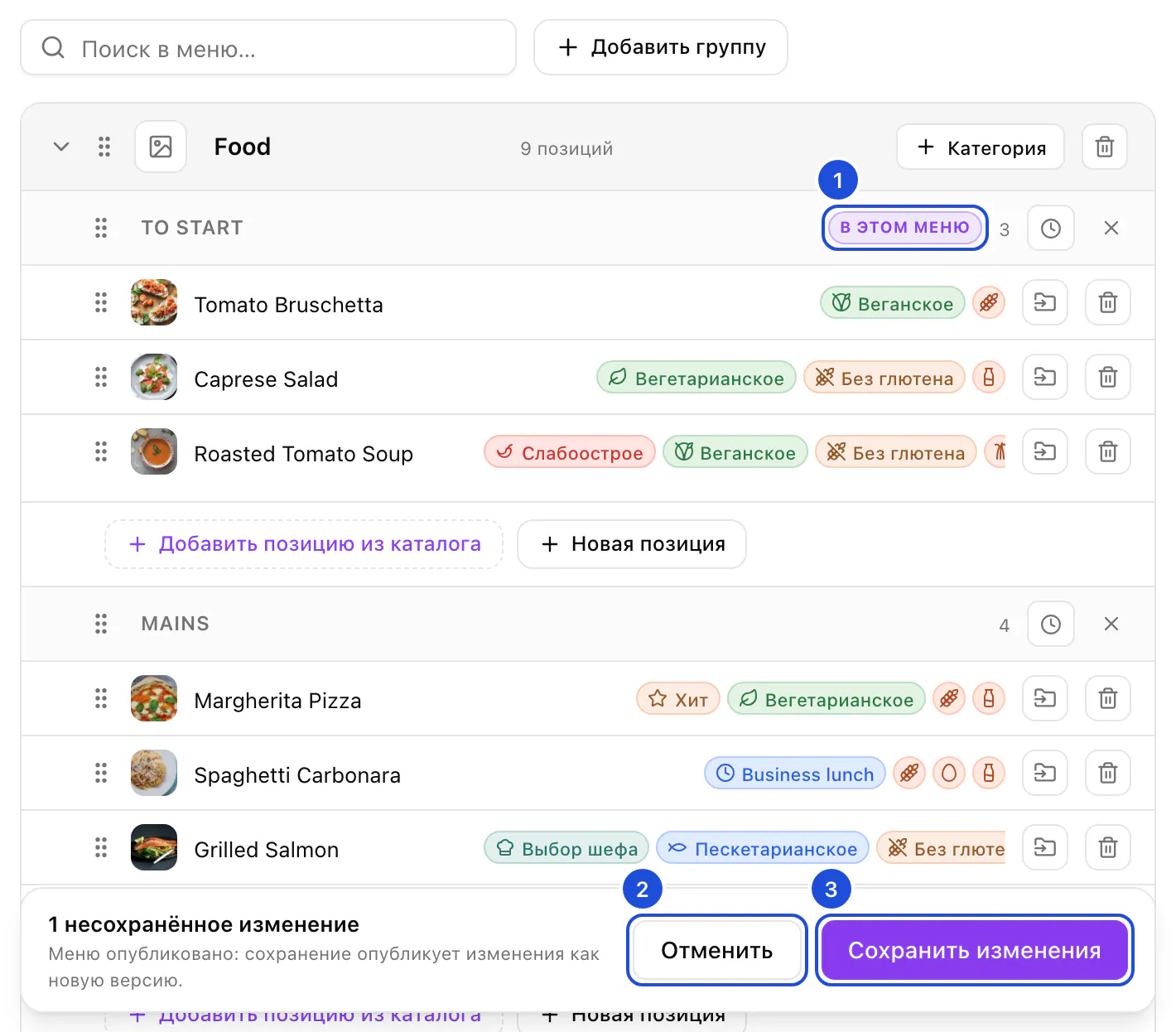
Task: Click 'Выбор шефа' tag on Grilled Salmon
Action: pyautogui.click(x=566, y=849)
